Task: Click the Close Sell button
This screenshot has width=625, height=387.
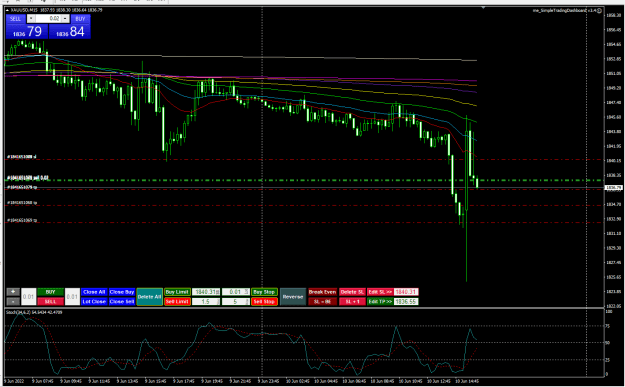Action: [122, 301]
